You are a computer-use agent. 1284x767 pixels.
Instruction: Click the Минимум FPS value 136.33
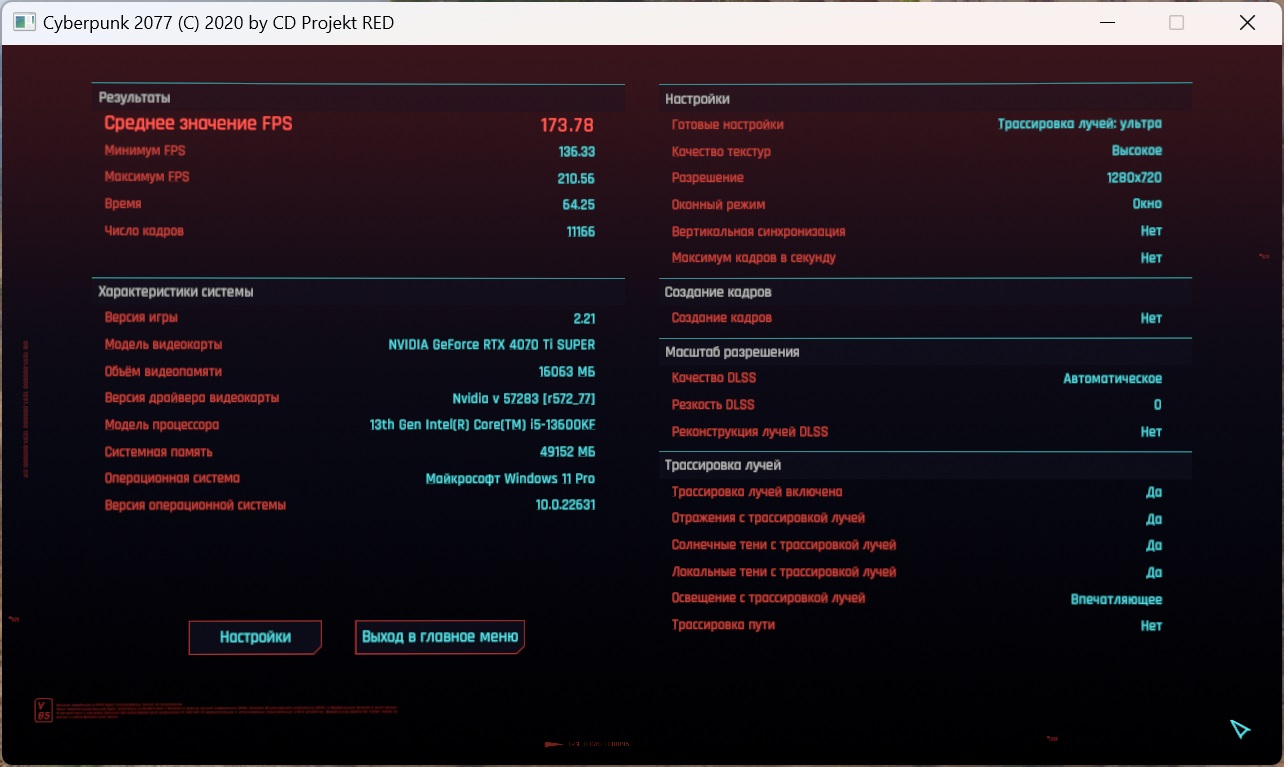(x=576, y=152)
